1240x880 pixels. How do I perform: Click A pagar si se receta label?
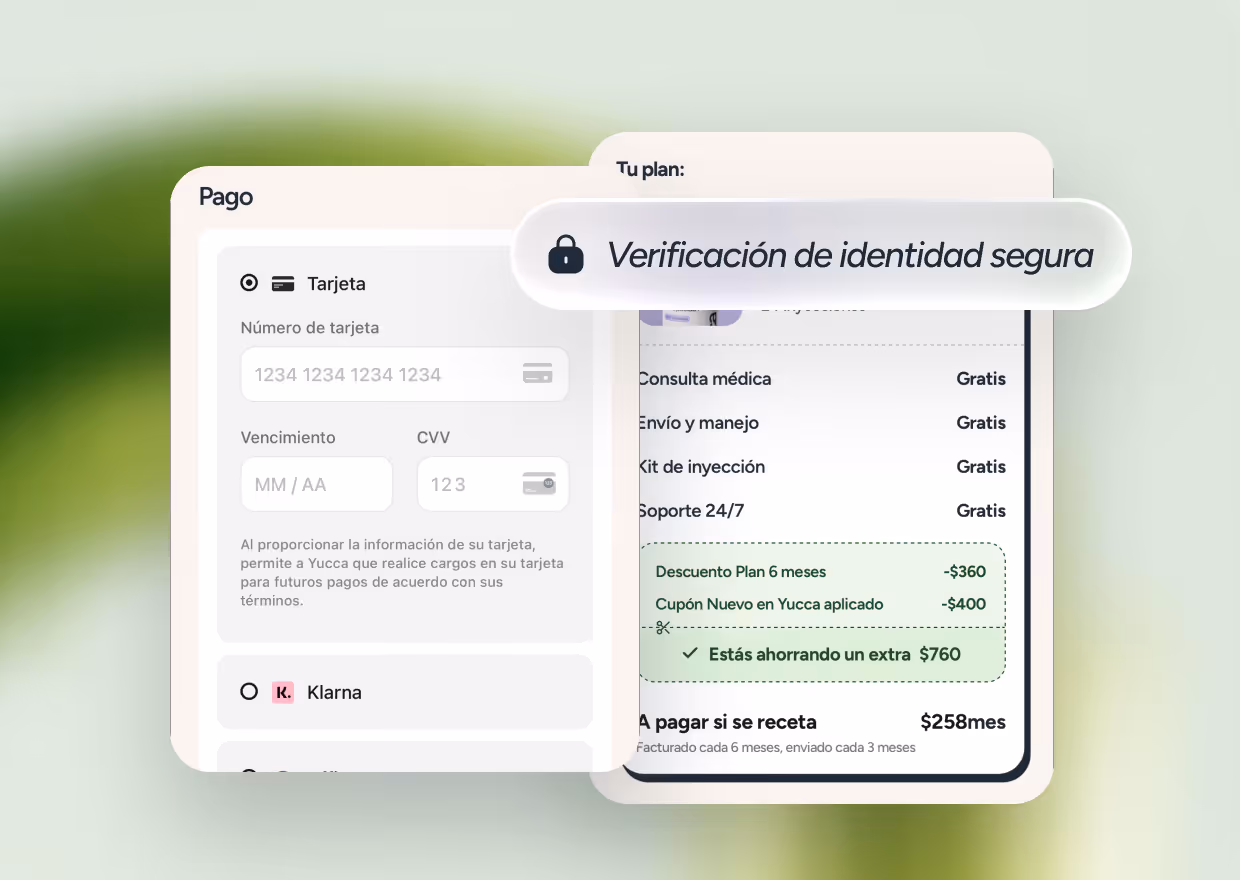(x=727, y=722)
